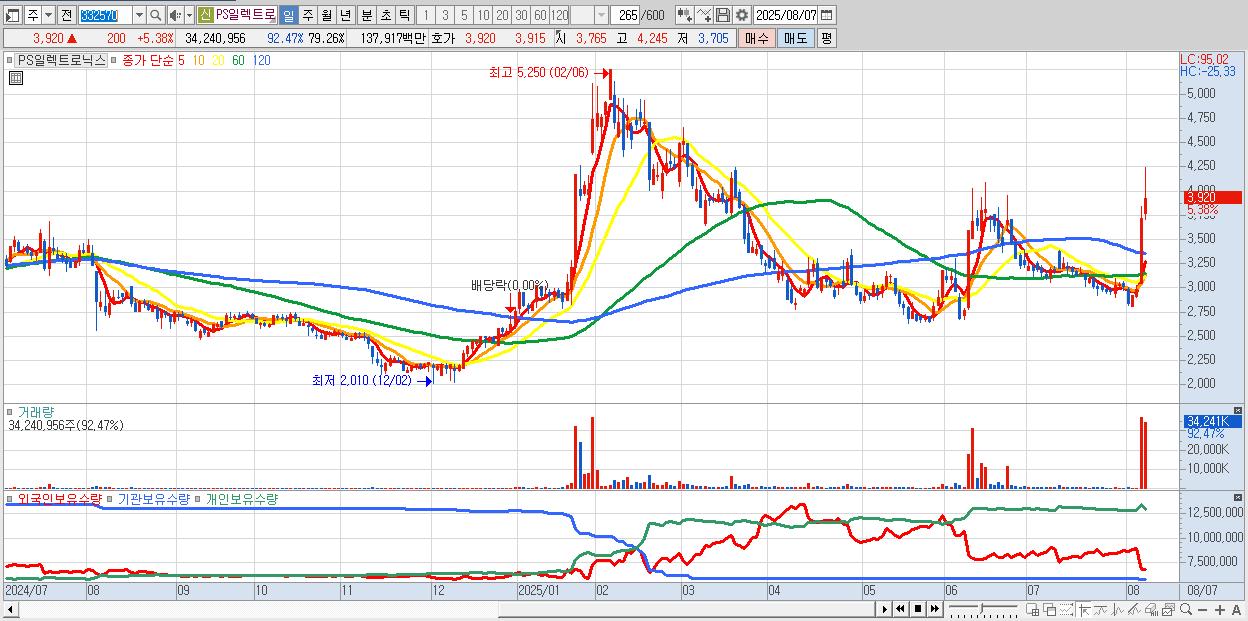Click the 호가 quote label
This screenshot has height=621, width=1248.
tap(442, 38)
